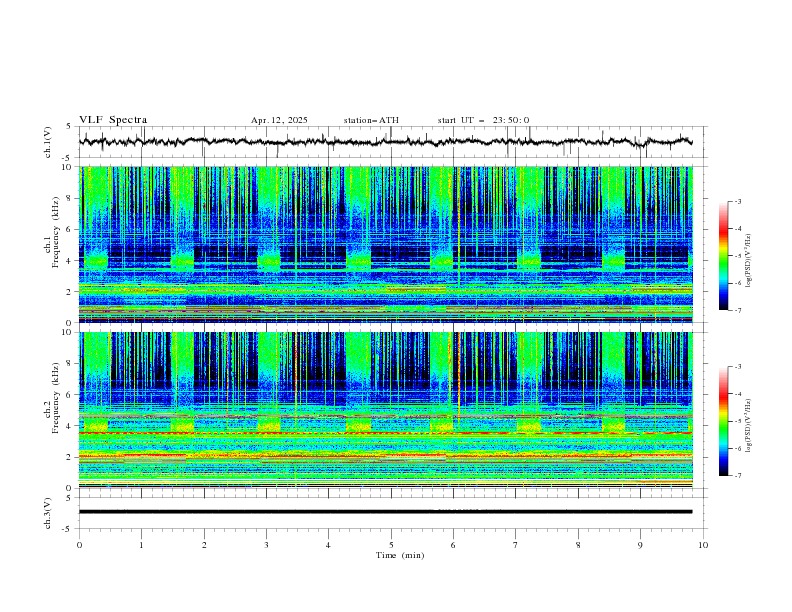Click the "6" kHz tick on ch.2 frequency axis
The width and height of the screenshot is (792, 612).
(70, 394)
